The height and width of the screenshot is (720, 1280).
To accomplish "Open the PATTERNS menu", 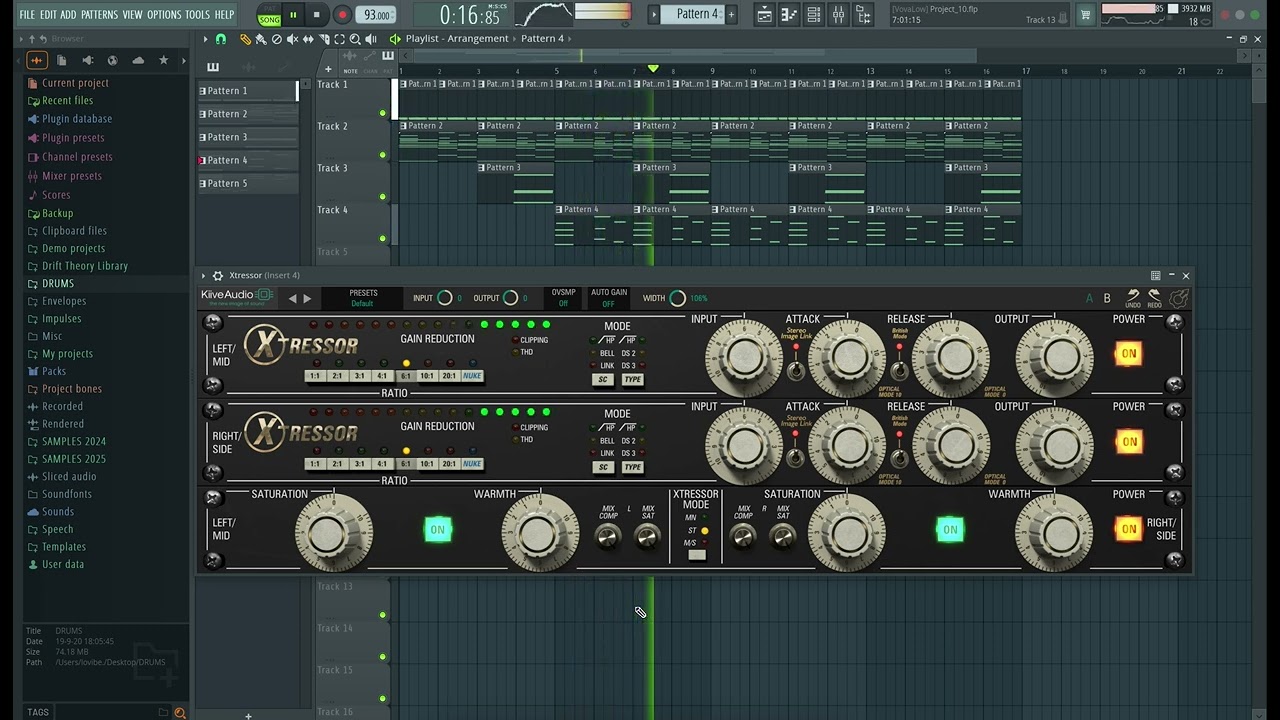I will tap(99, 15).
